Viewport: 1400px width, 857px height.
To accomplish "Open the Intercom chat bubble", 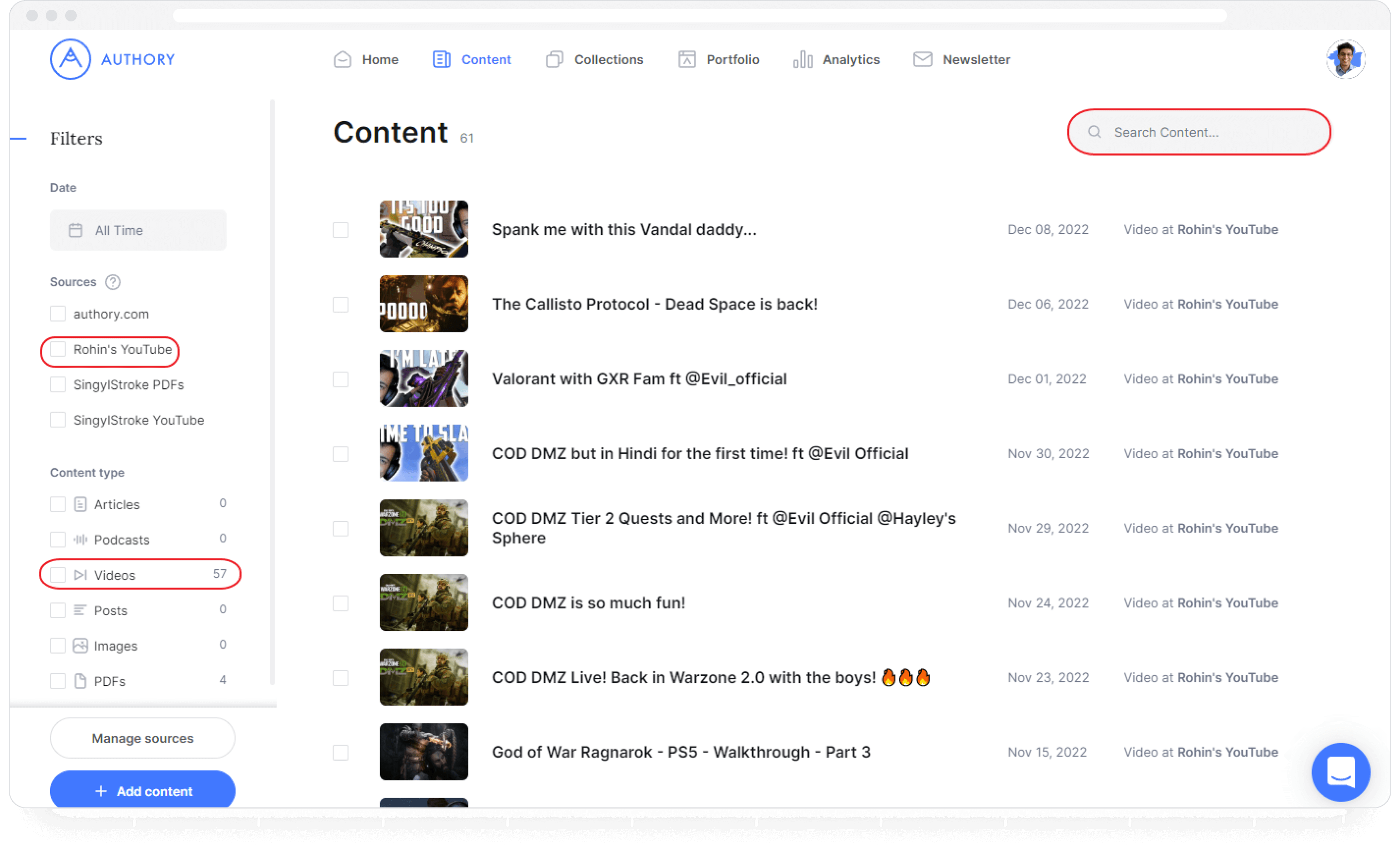I will pos(1341,772).
